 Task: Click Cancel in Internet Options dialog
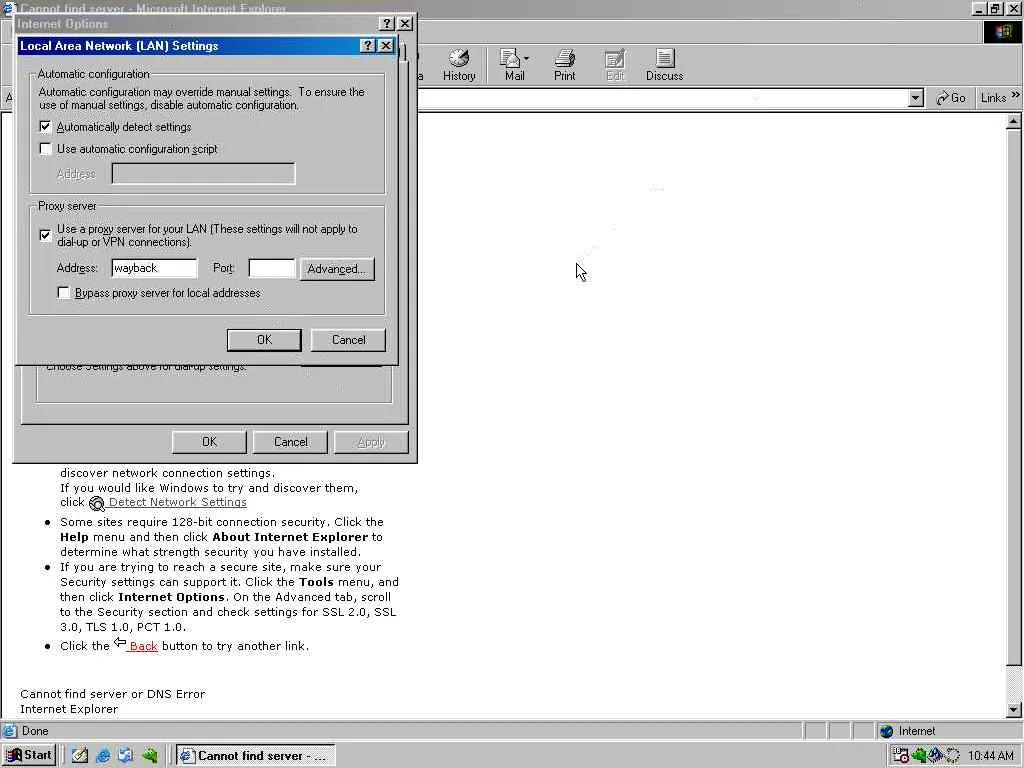tap(291, 442)
